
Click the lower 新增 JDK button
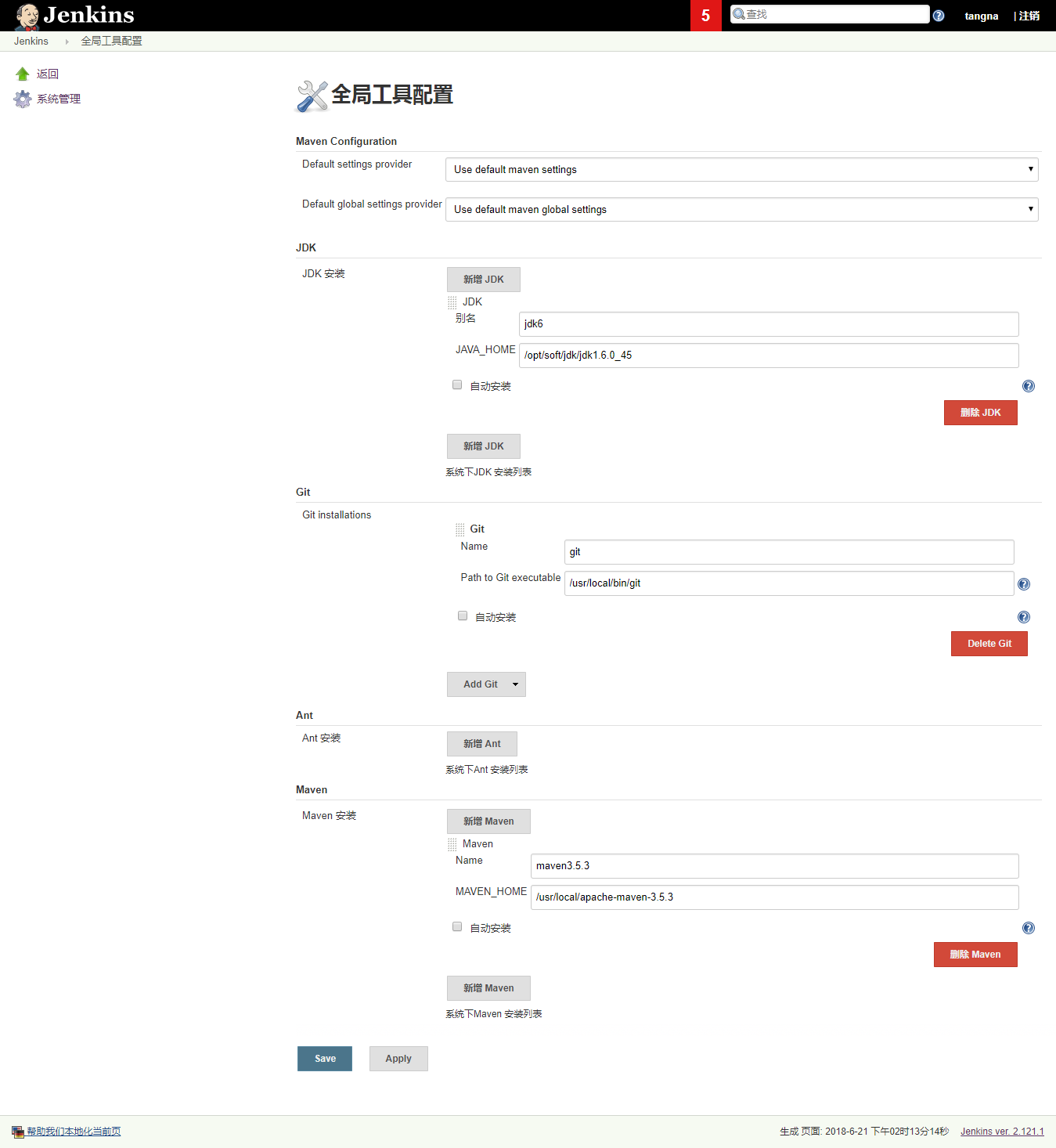pyautogui.click(x=484, y=446)
